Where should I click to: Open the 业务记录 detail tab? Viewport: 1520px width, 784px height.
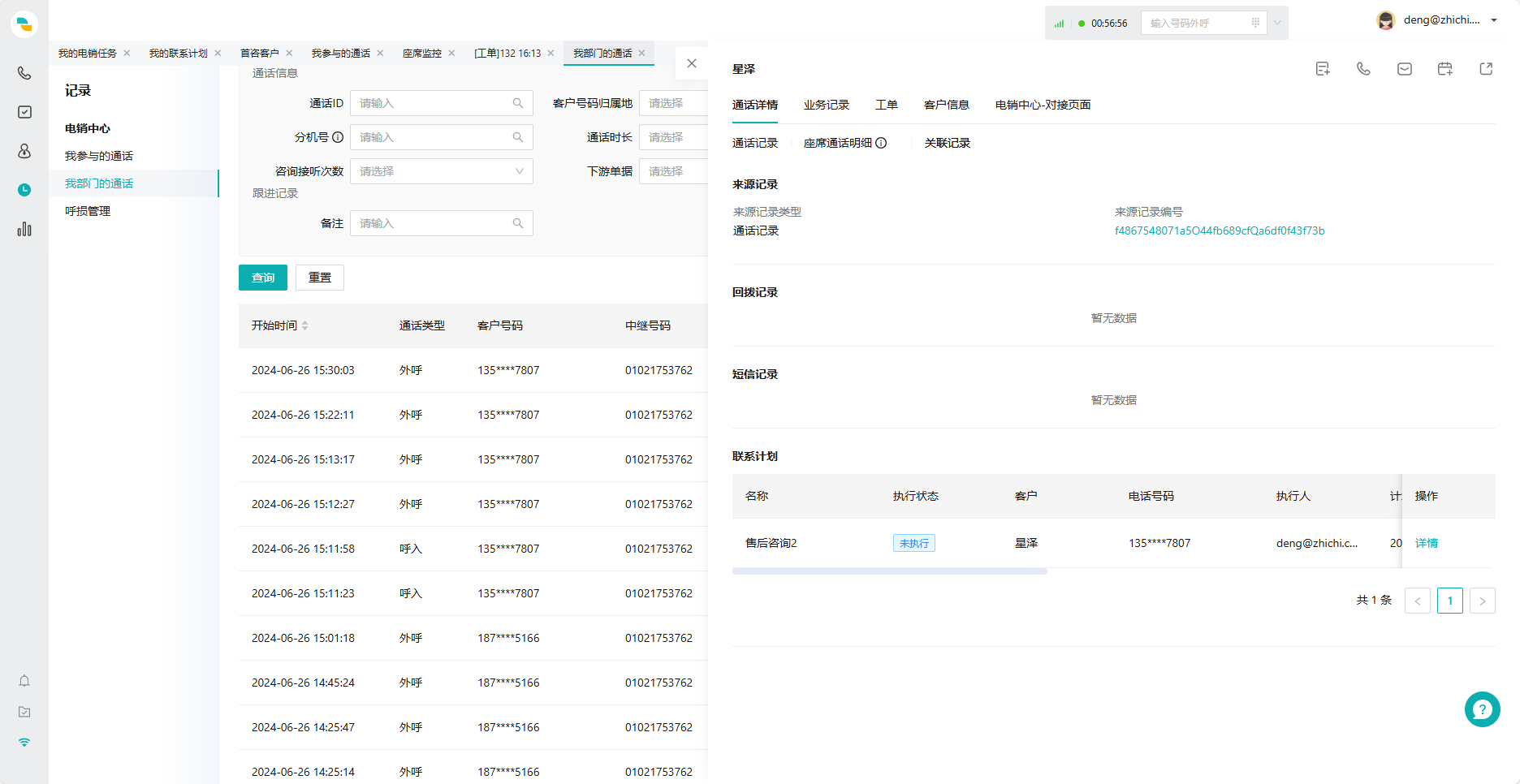coord(827,105)
